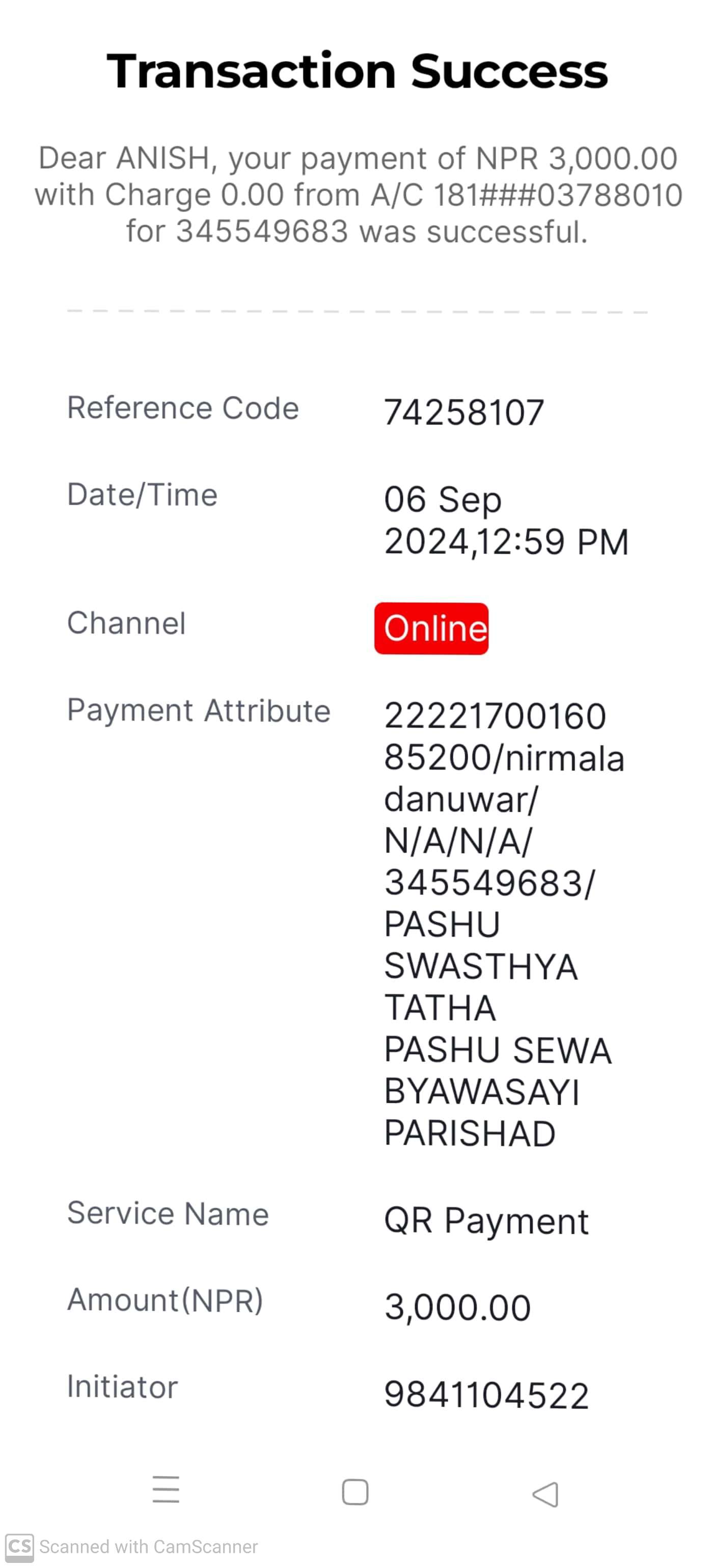Click the Payment Attribute label

tap(199, 710)
